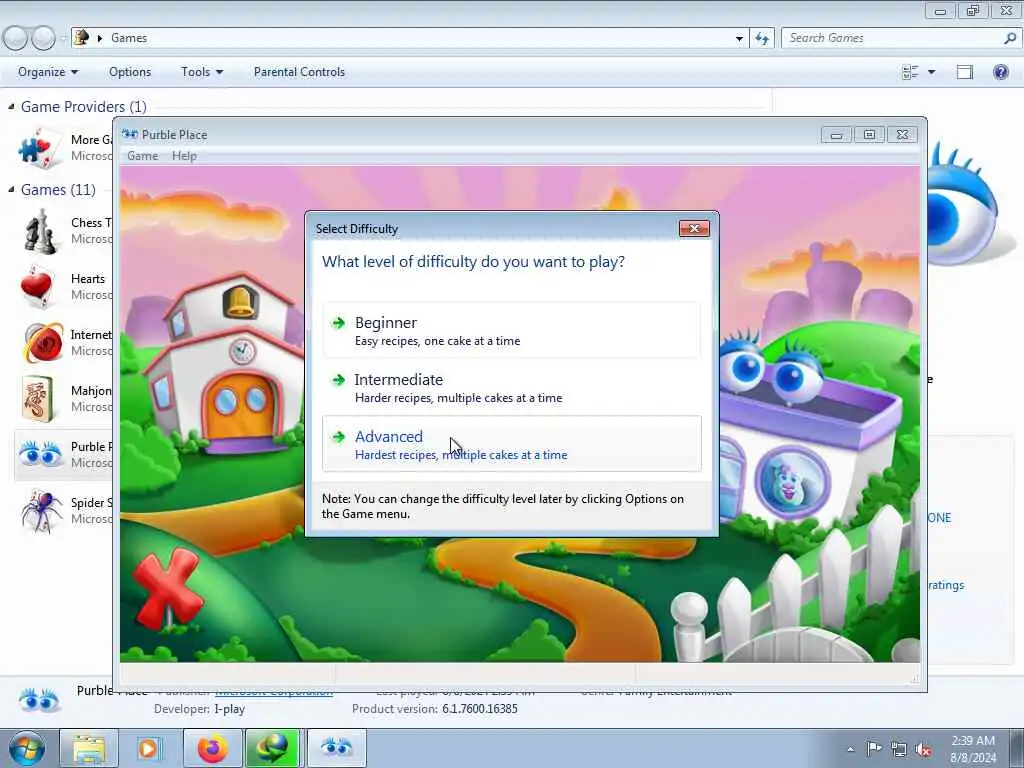Image resolution: width=1024 pixels, height=768 pixels.
Task: Open Firefox from the taskbar
Action: tap(212, 748)
